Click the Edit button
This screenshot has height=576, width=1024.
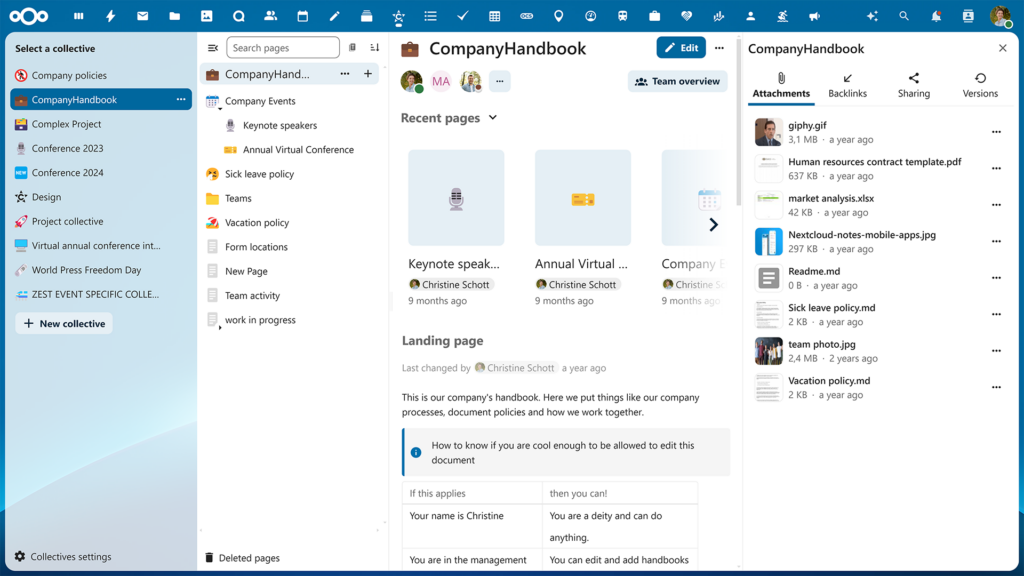coord(681,48)
